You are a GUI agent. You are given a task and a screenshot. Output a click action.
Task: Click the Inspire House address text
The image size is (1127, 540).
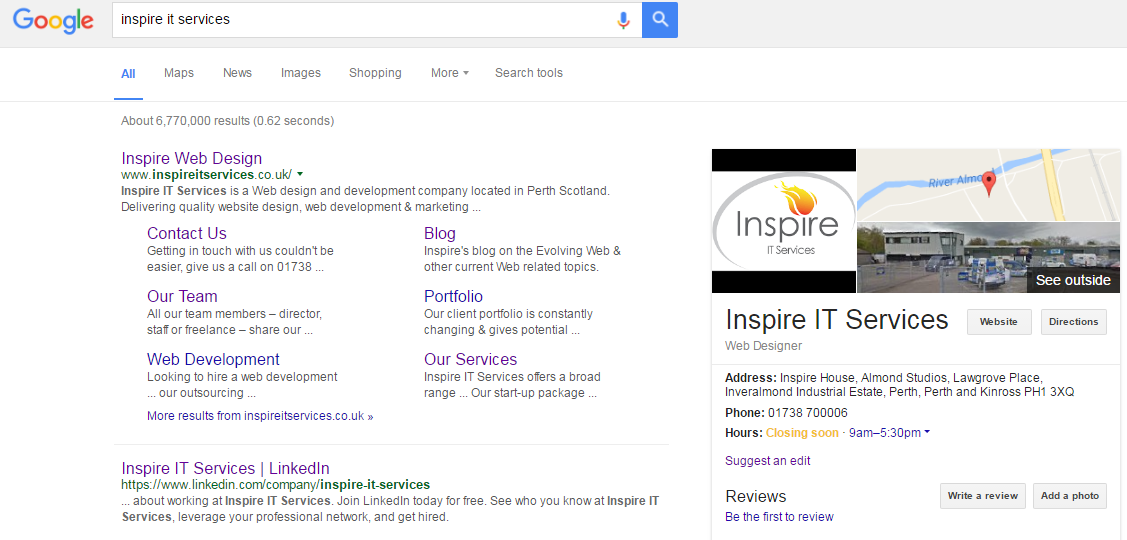click(900, 385)
